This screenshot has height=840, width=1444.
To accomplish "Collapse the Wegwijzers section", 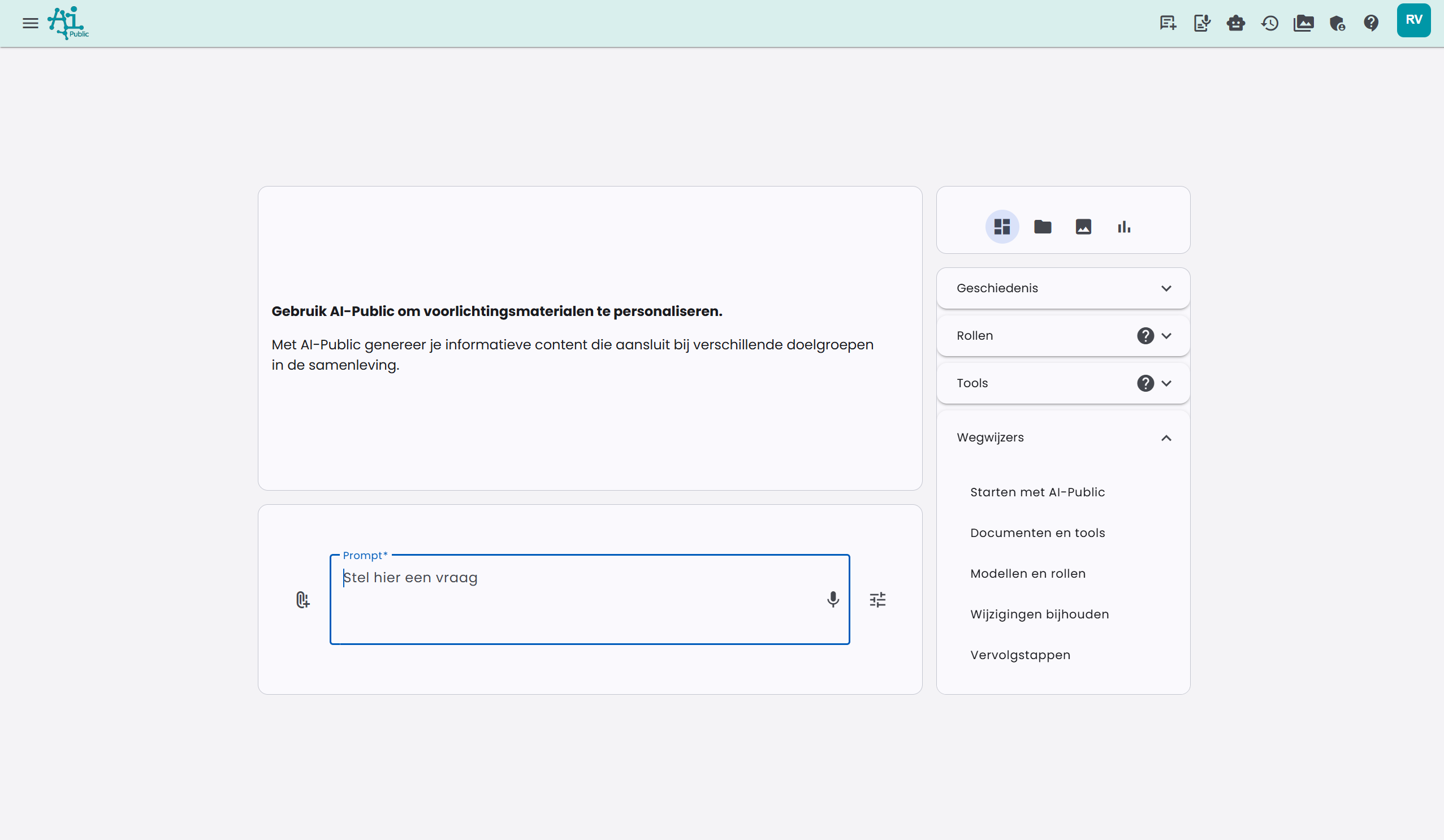I will pos(1165,438).
